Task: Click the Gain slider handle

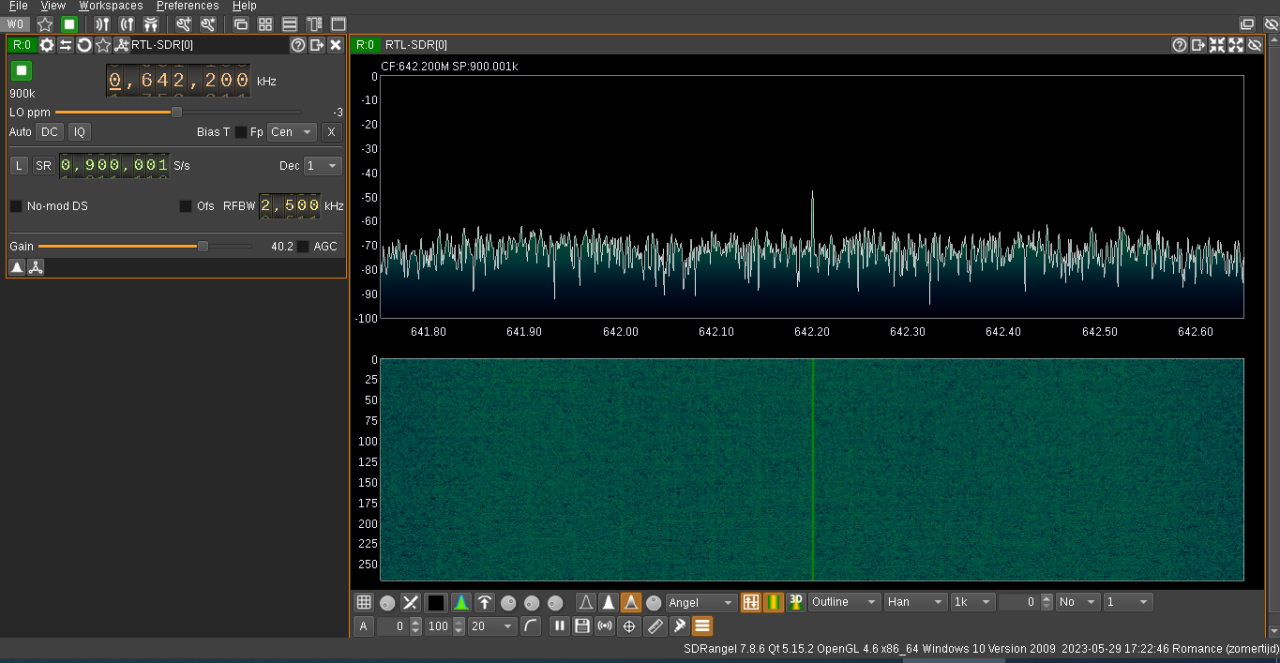Action: coord(203,246)
